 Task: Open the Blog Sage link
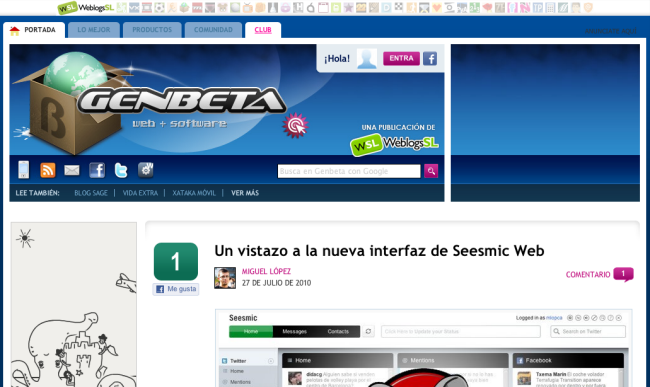[x=91, y=193]
